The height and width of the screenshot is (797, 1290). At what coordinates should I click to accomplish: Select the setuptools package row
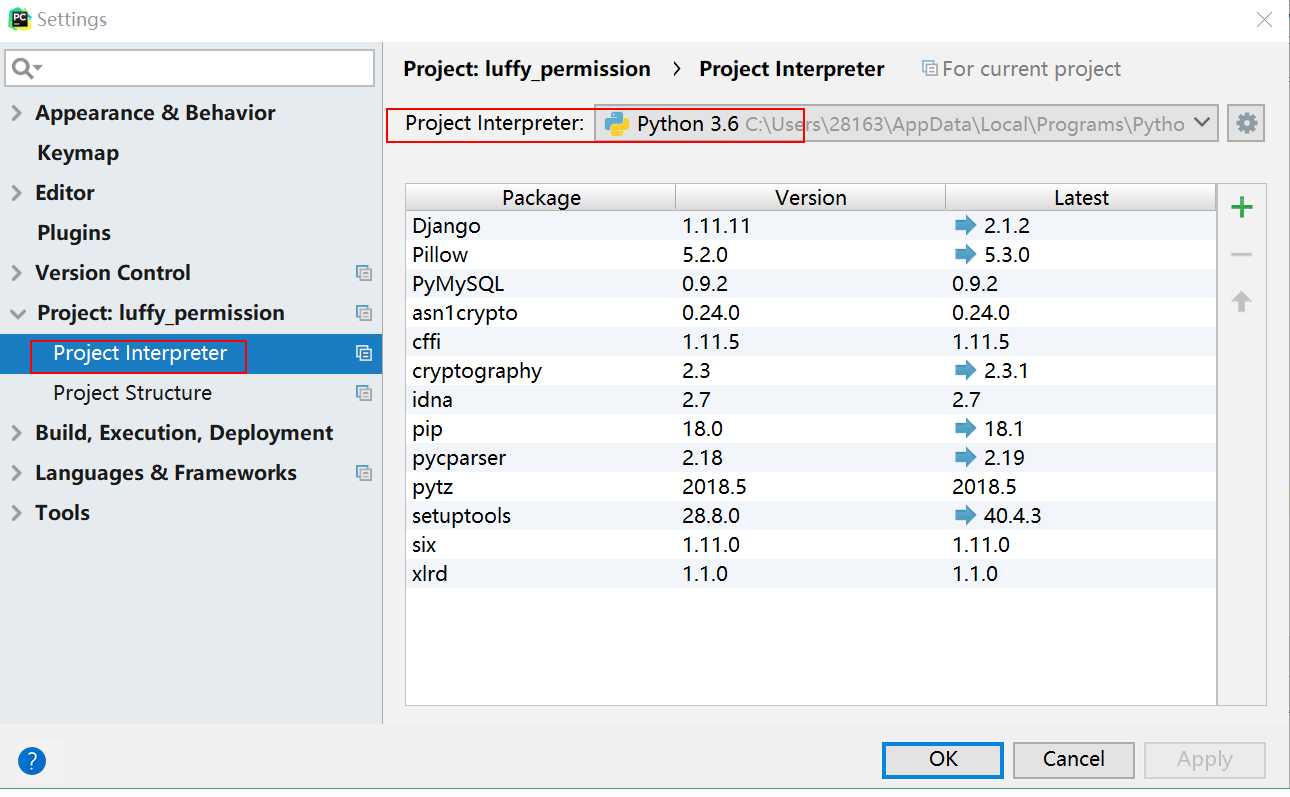coord(811,516)
